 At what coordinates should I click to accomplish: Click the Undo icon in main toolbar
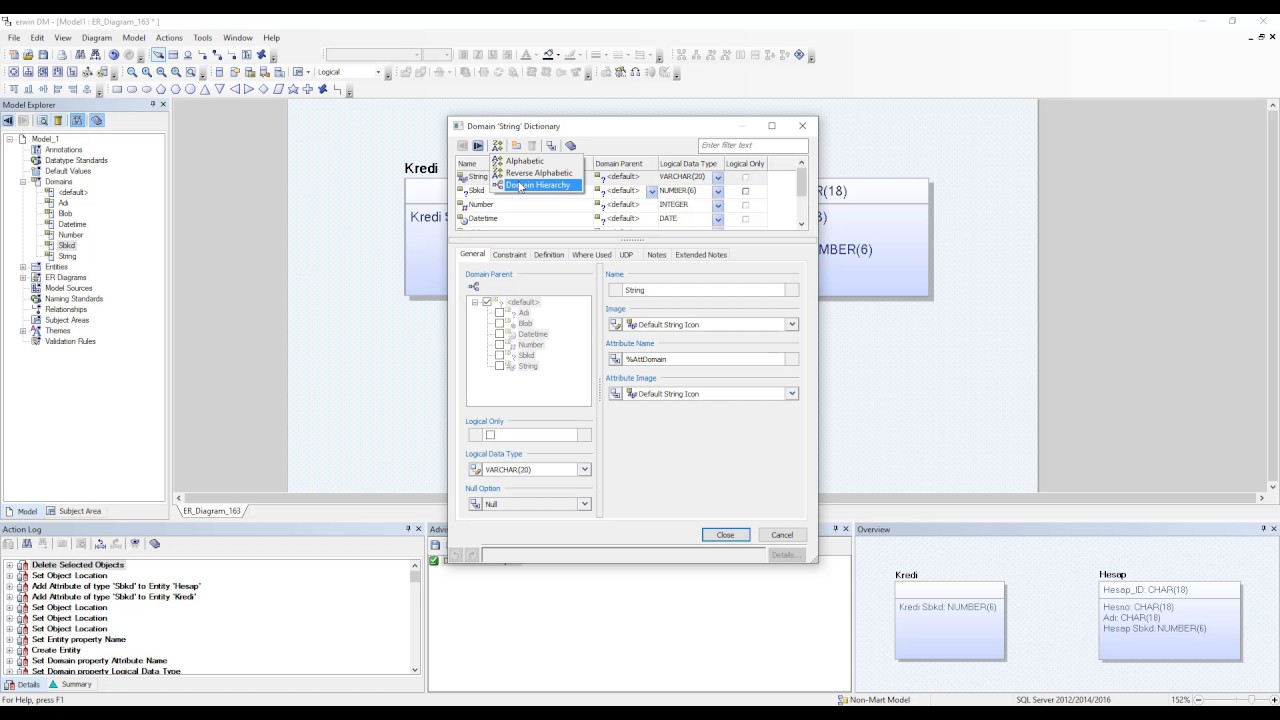point(114,55)
